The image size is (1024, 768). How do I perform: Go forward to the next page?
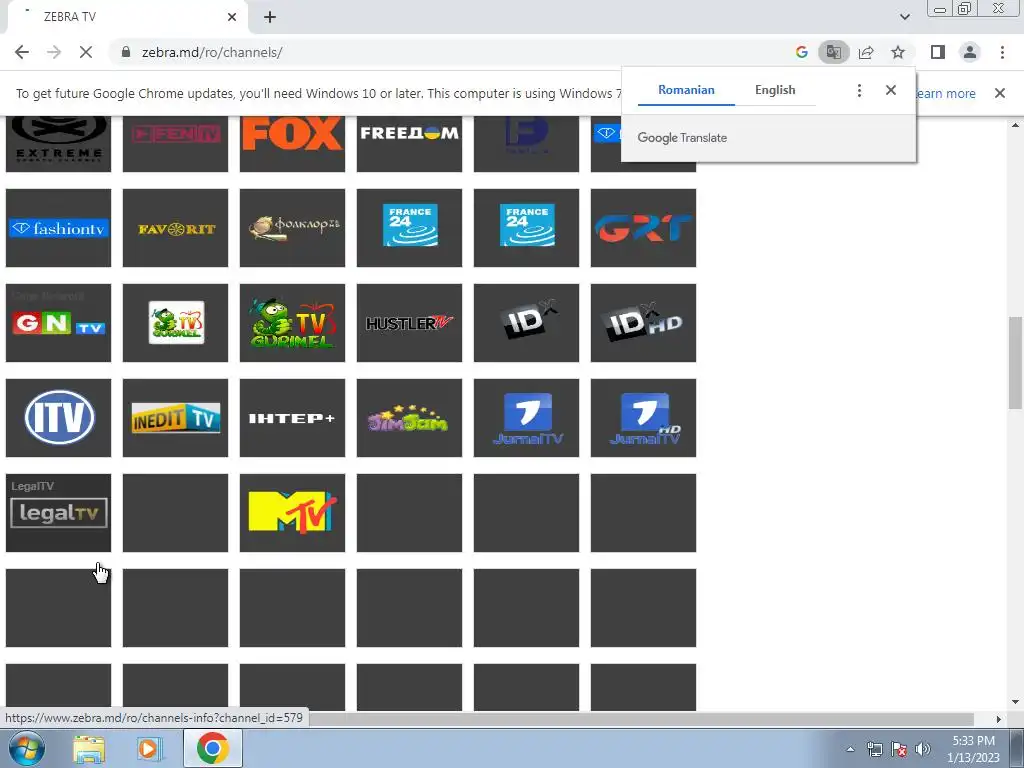54,52
